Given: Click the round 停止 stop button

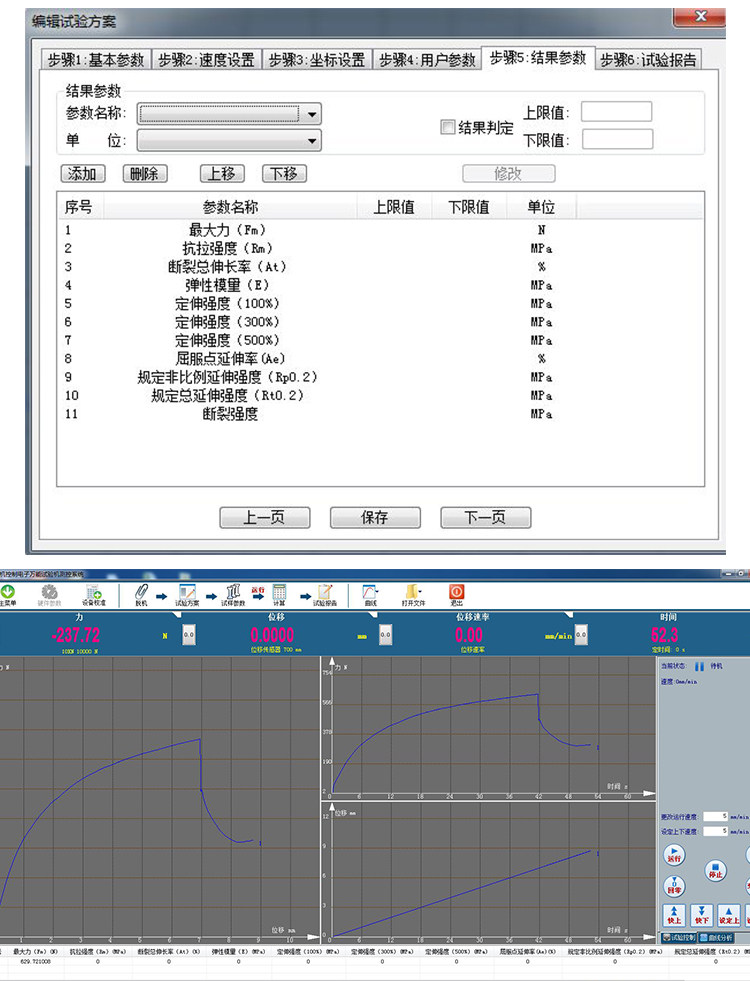Looking at the screenshot, I should 716,871.
